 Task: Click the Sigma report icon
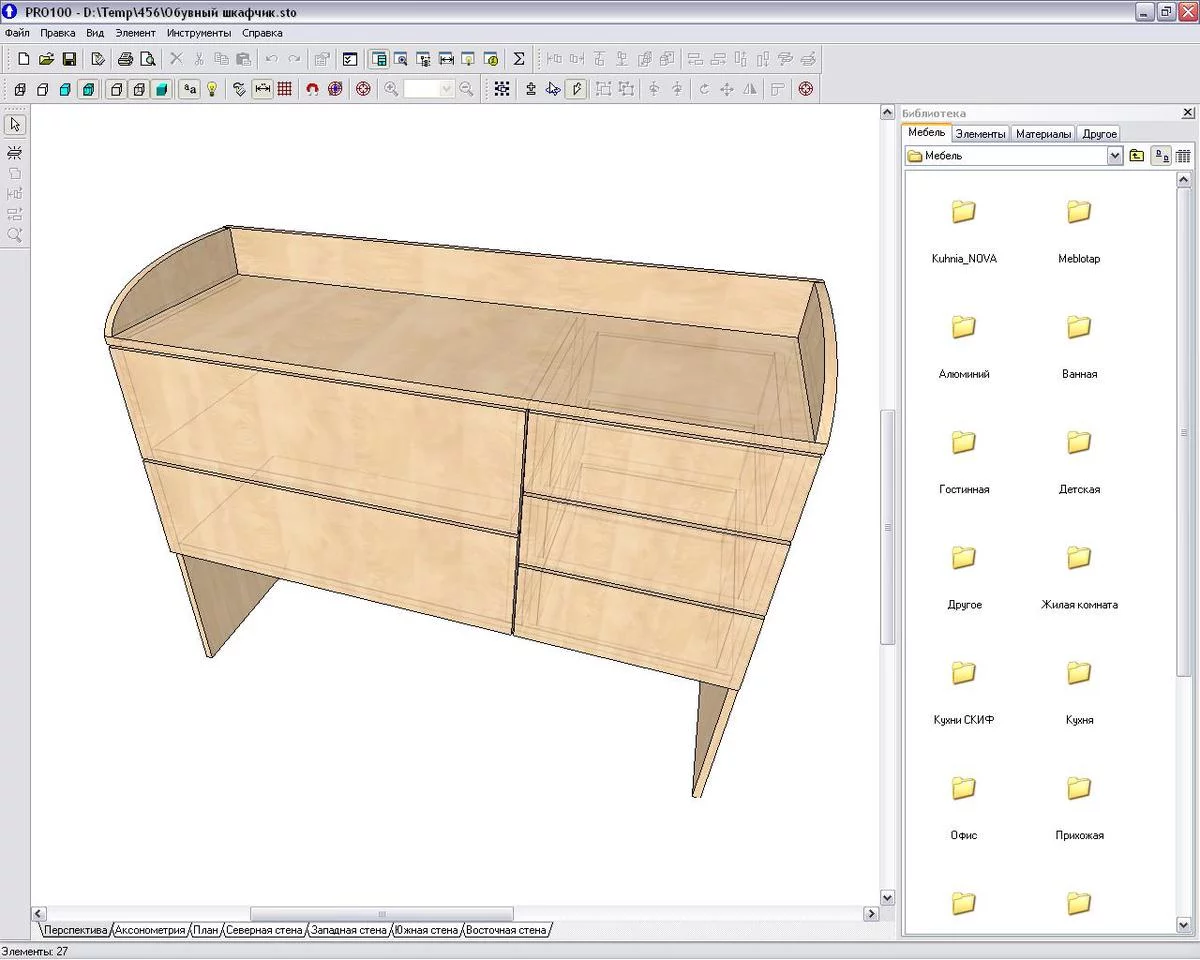[519, 59]
